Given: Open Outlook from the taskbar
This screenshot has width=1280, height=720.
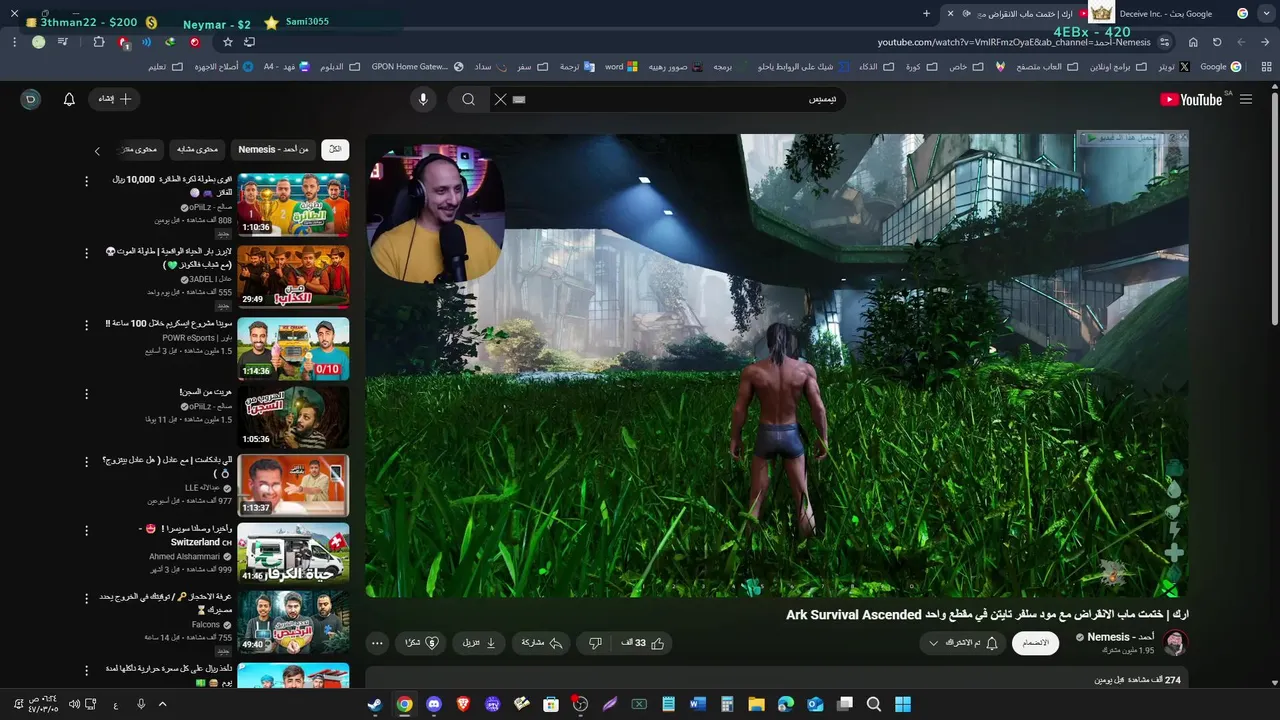Looking at the screenshot, I should coord(815,704).
